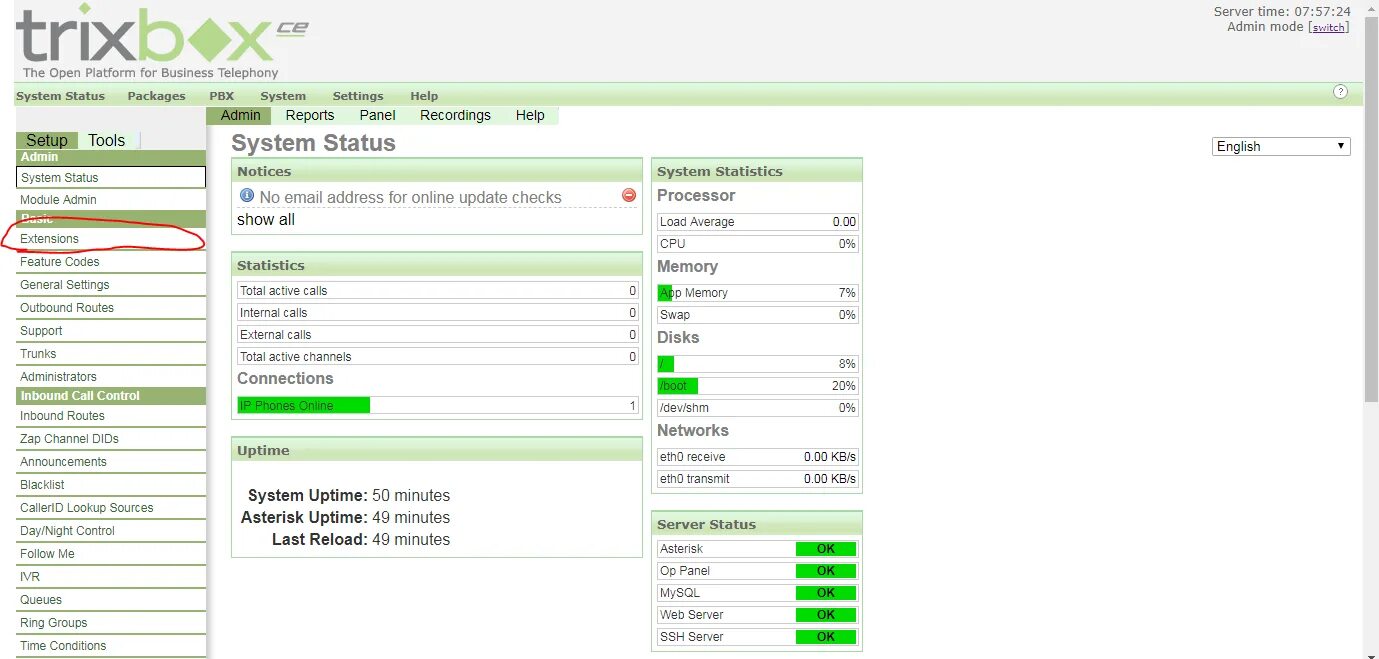Click the App Memory usage bar
This screenshot has height=659, width=1379.
click(x=758, y=293)
